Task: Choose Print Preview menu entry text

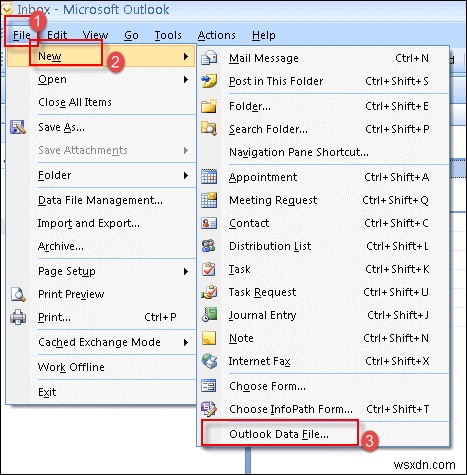Action: tap(71, 294)
